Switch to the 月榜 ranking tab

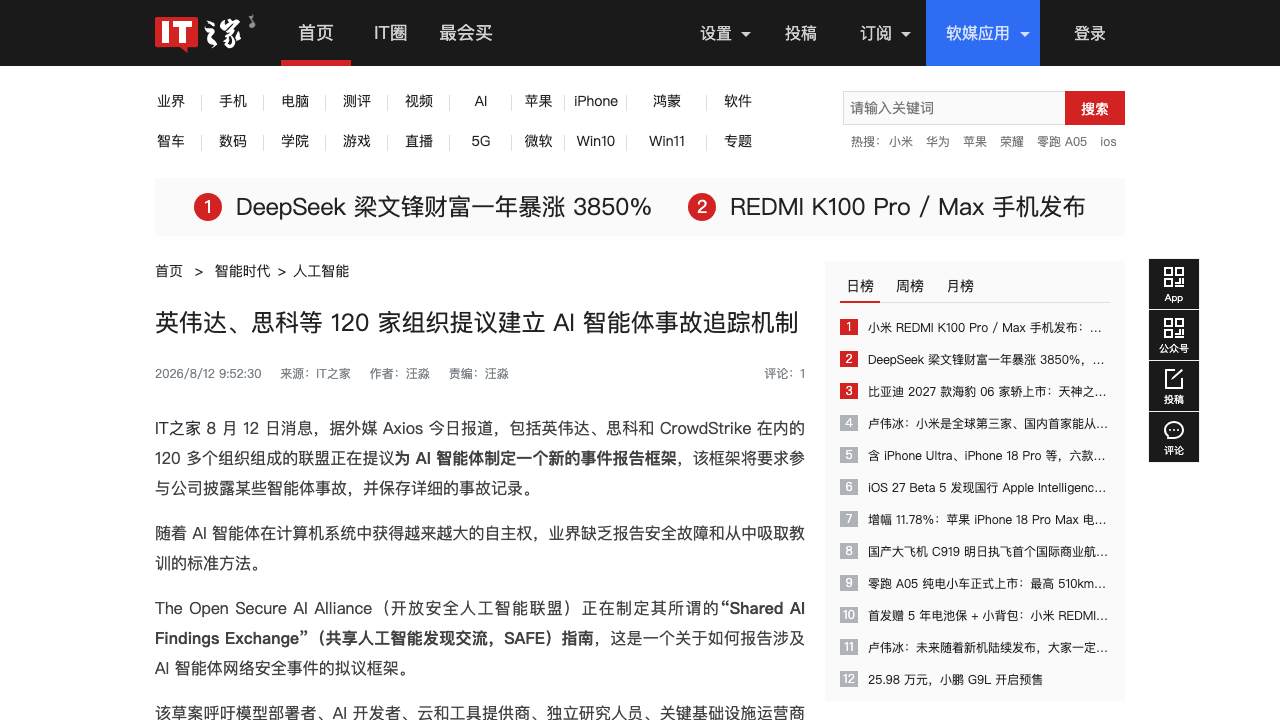(960, 286)
